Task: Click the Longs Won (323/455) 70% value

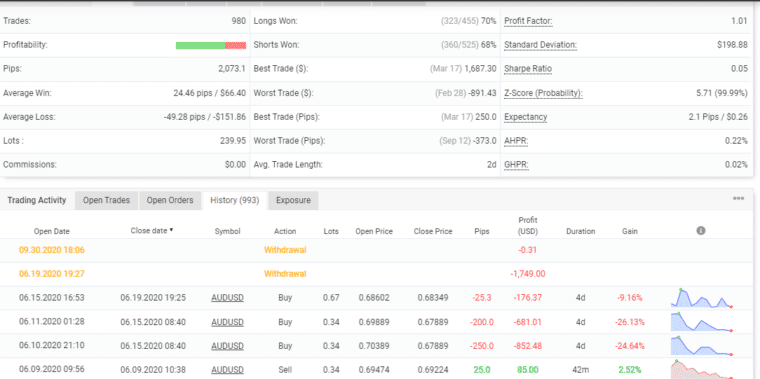Action: pyautogui.click(x=469, y=21)
